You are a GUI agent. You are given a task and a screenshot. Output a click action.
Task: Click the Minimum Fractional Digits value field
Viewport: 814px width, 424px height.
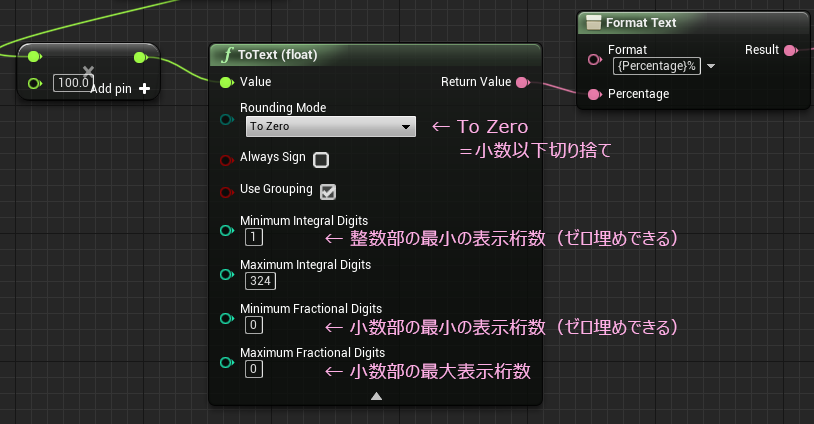[x=254, y=325]
